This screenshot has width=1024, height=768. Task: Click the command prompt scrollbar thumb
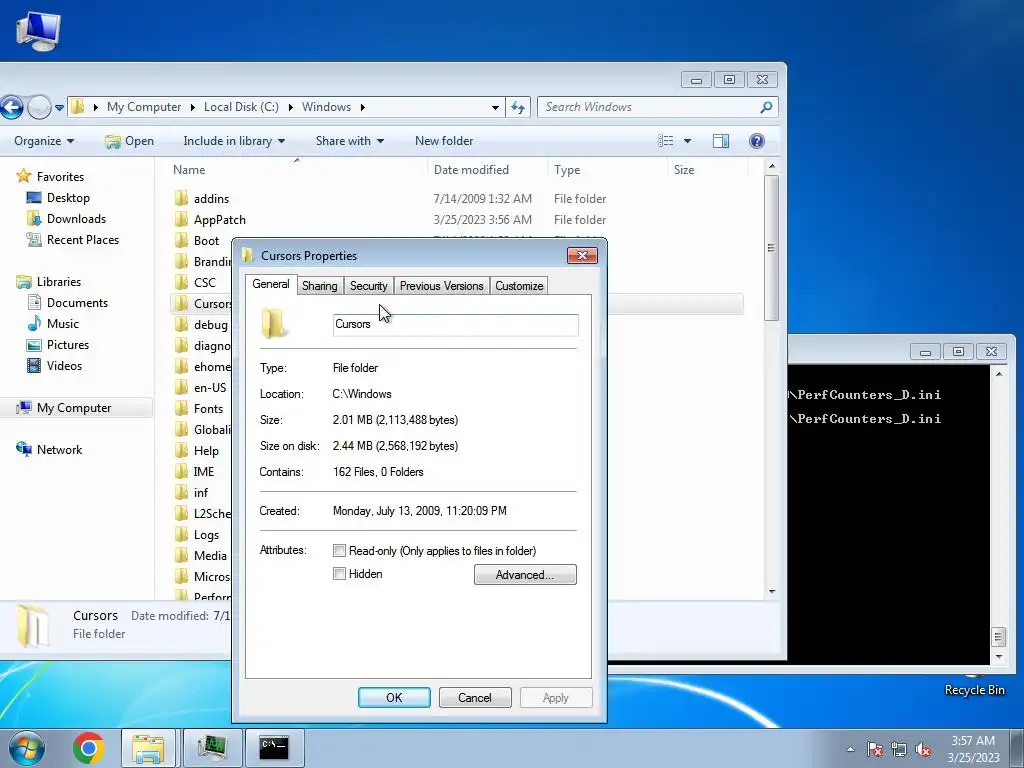tap(998, 635)
